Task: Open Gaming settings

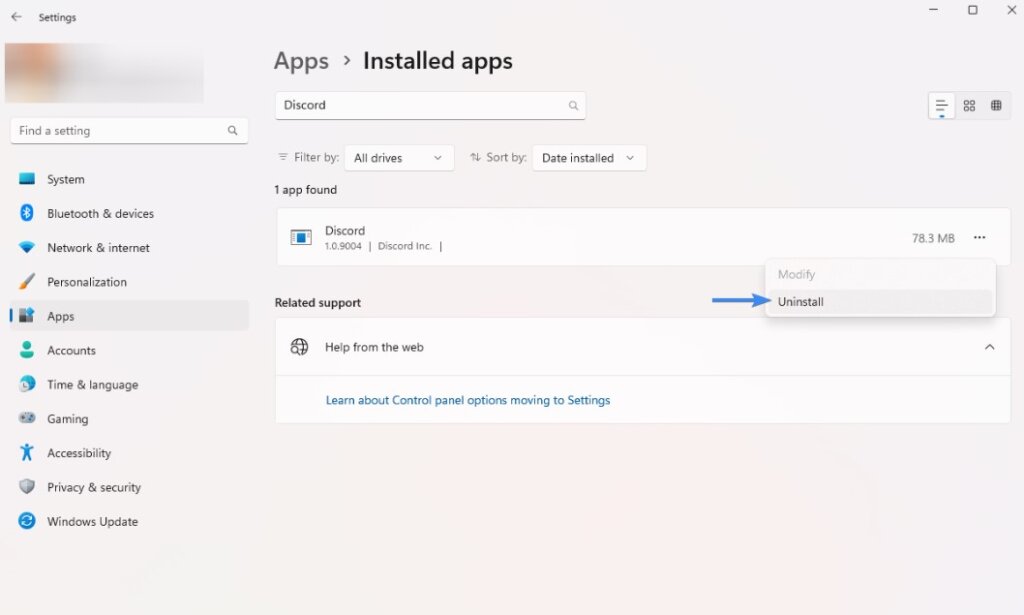Action: coord(129,418)
